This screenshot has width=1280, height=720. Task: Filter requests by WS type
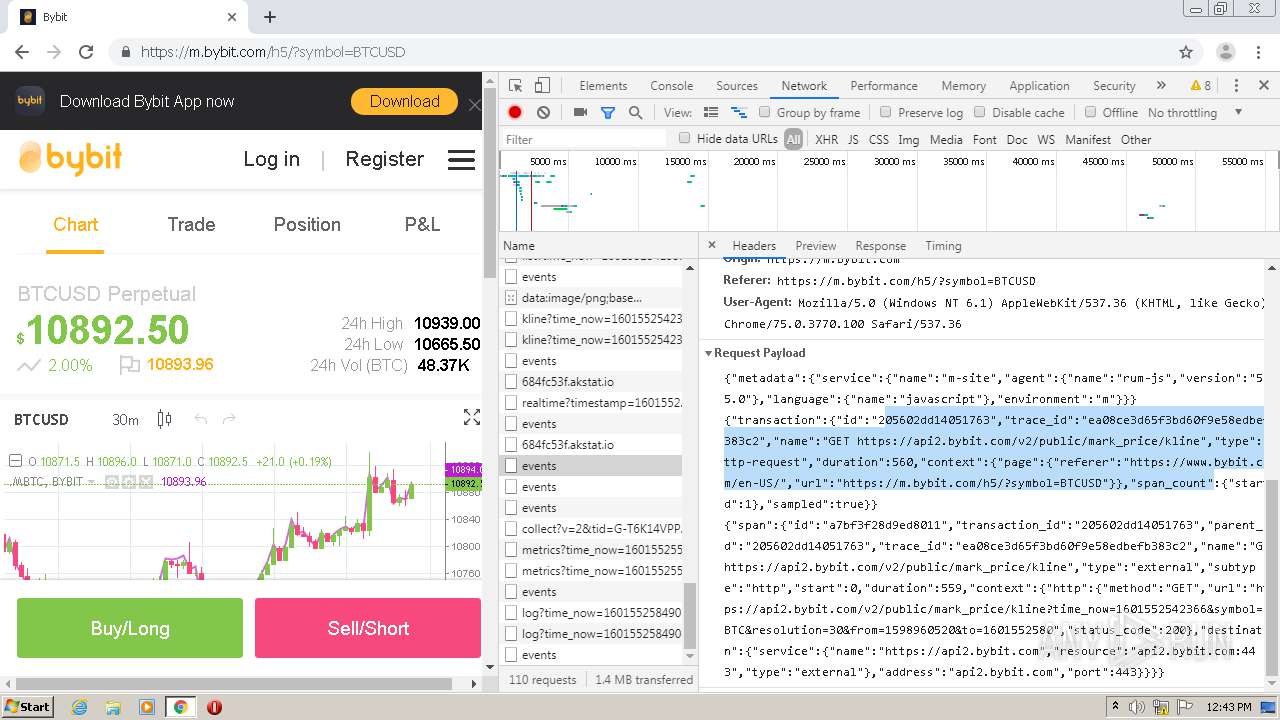(x=1046, y=140)
